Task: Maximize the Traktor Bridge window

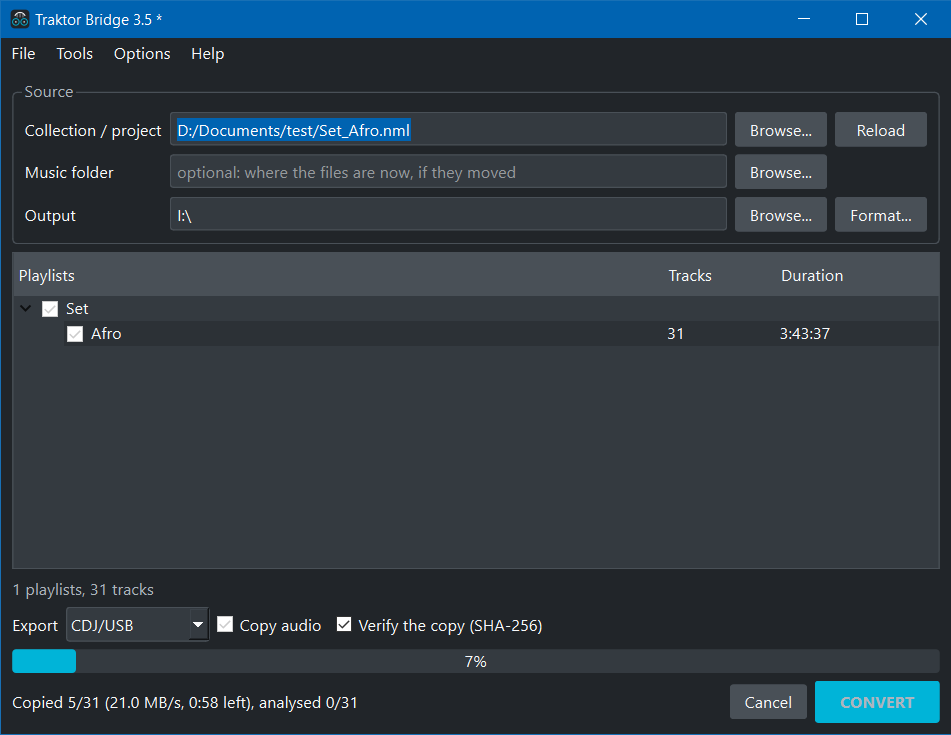Action: (862, 19)
